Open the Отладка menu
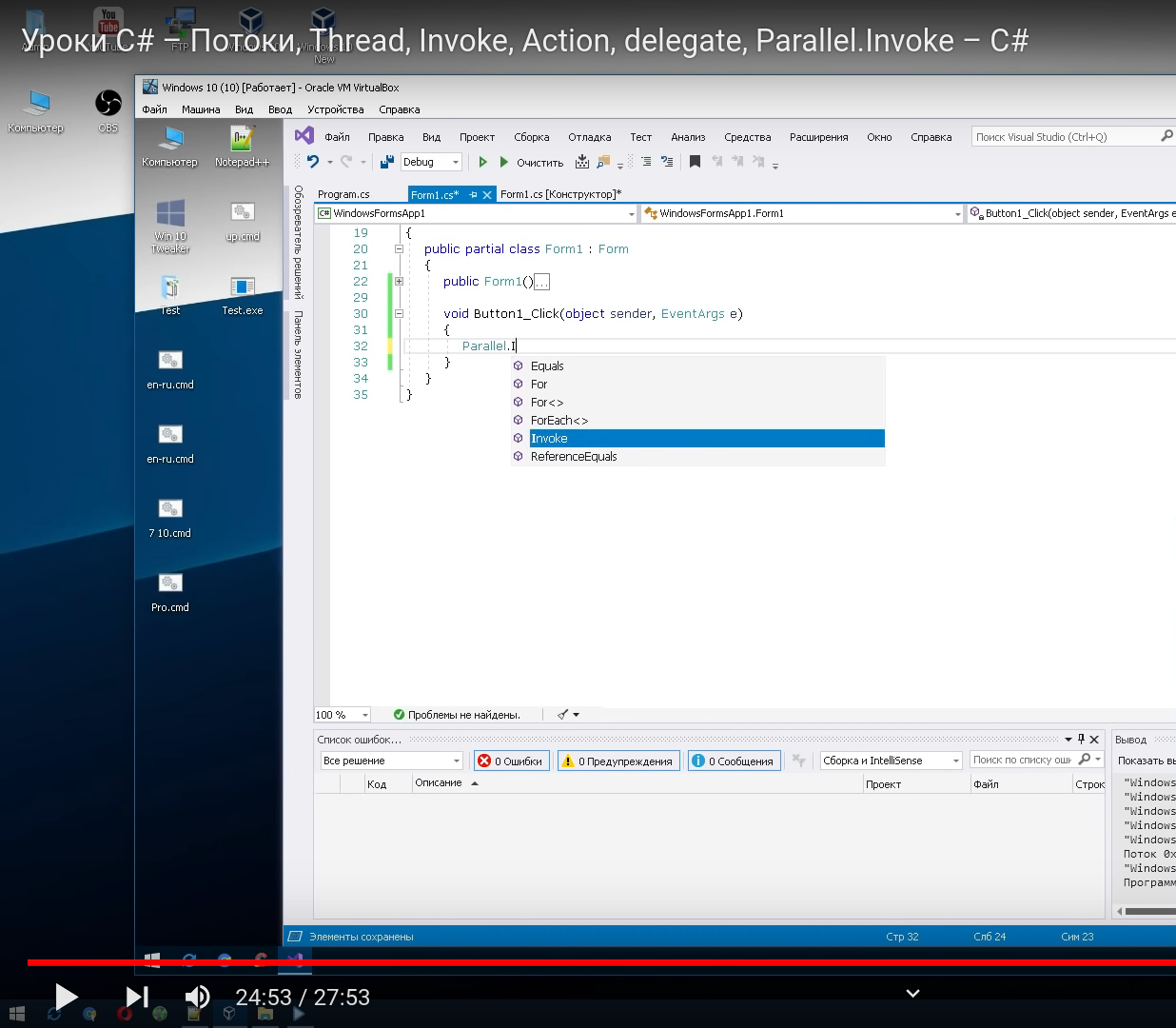Viewport: 1176px width, 1028px height. tap(590, 137)
